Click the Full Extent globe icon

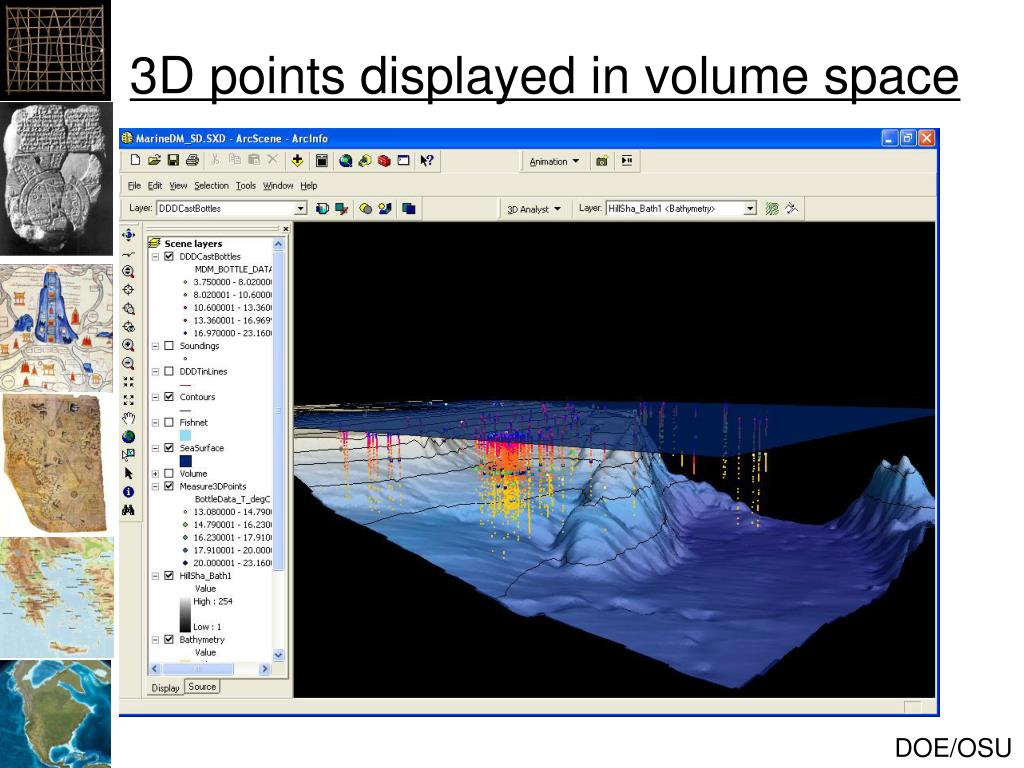[x=129, y=437]
